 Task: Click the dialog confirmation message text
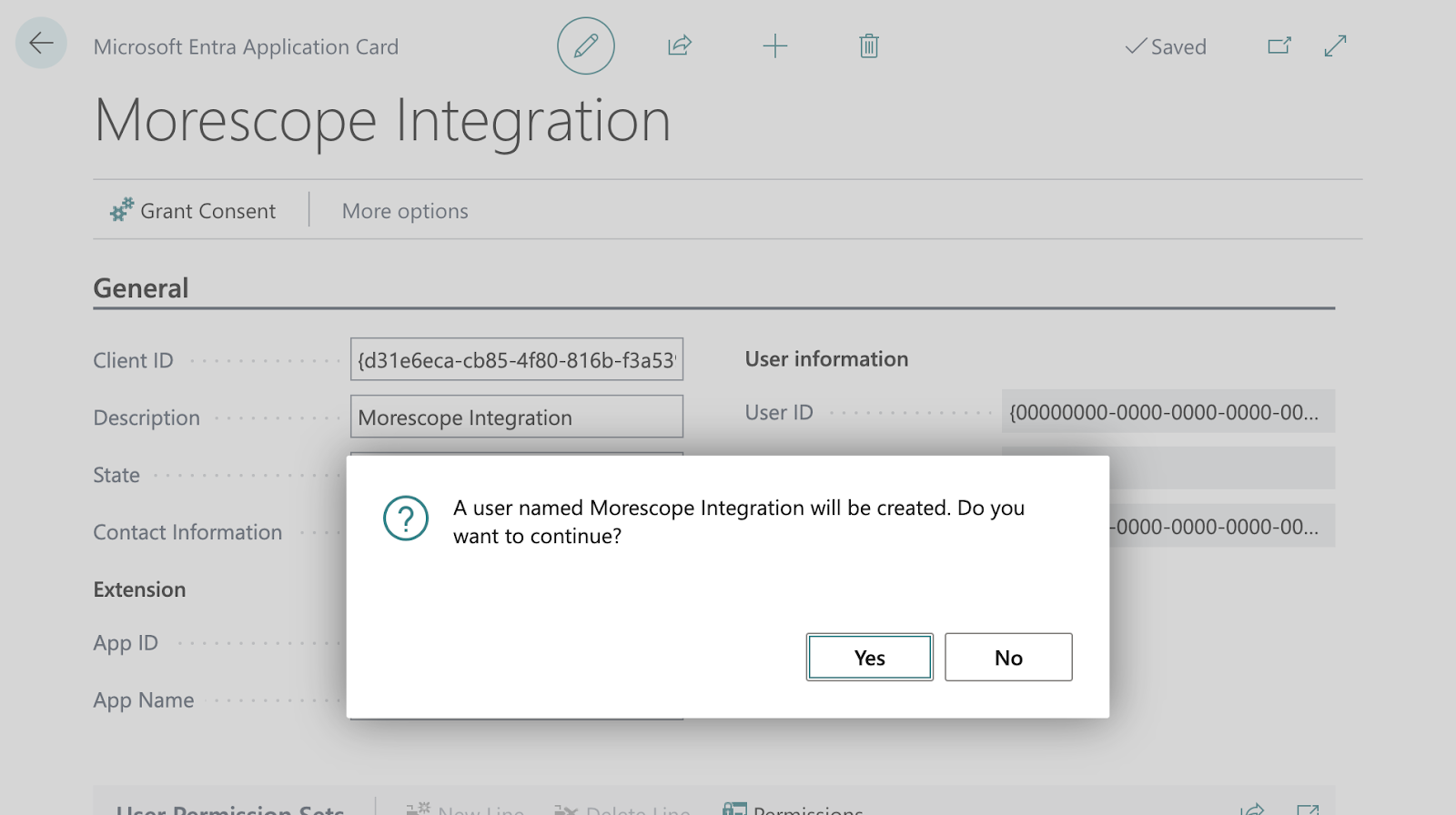[739, 522]
